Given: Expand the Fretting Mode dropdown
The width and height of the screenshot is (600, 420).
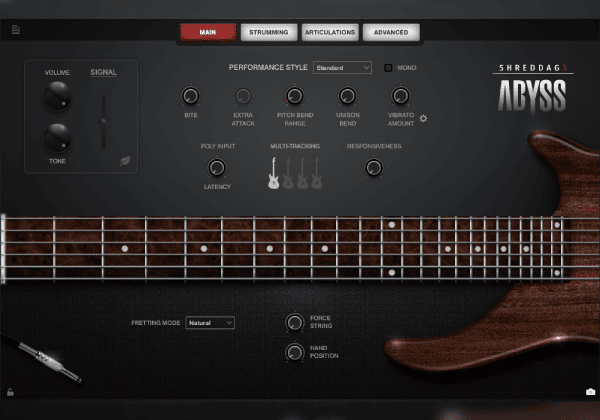Looking at the screenshot, I should pyautogui.click(x=210, y=323).
